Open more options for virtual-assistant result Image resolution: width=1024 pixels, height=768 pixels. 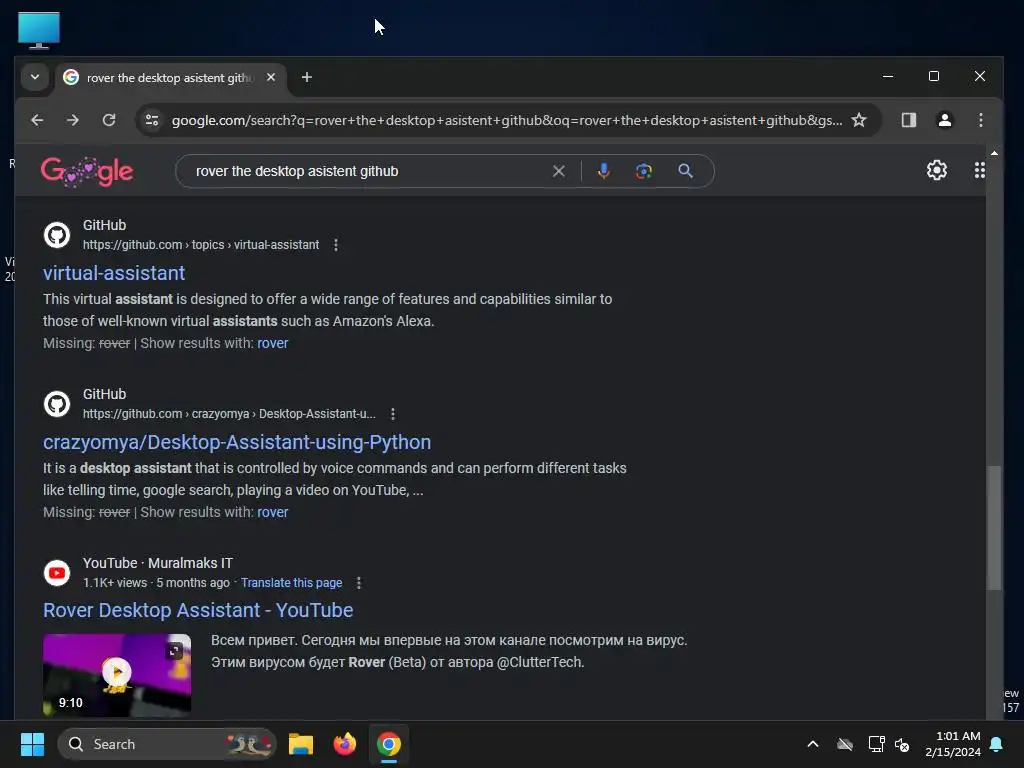pos(336,245)
